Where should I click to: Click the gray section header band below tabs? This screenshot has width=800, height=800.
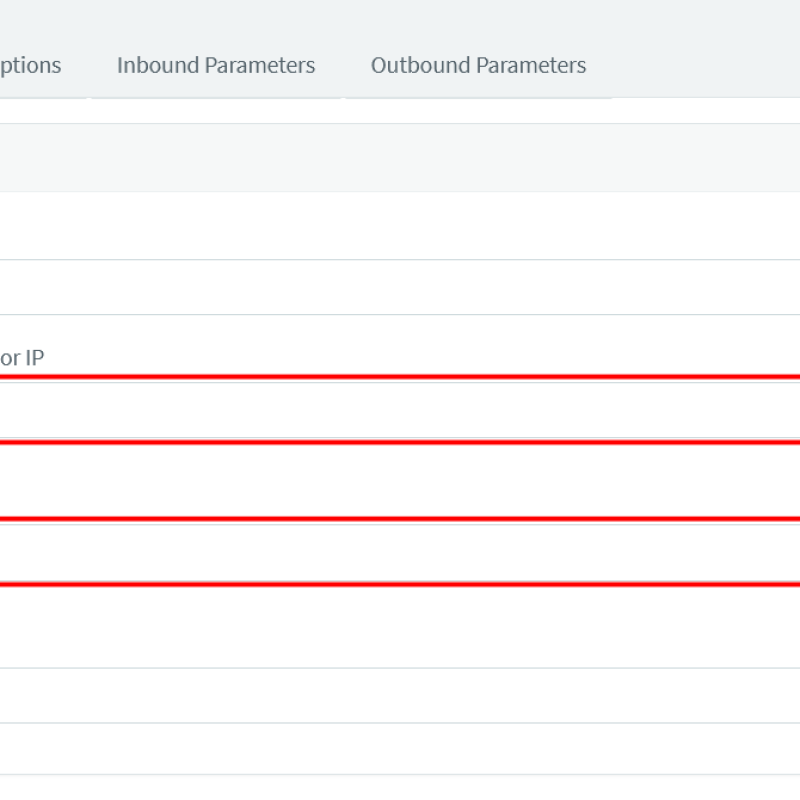point(400,158)
